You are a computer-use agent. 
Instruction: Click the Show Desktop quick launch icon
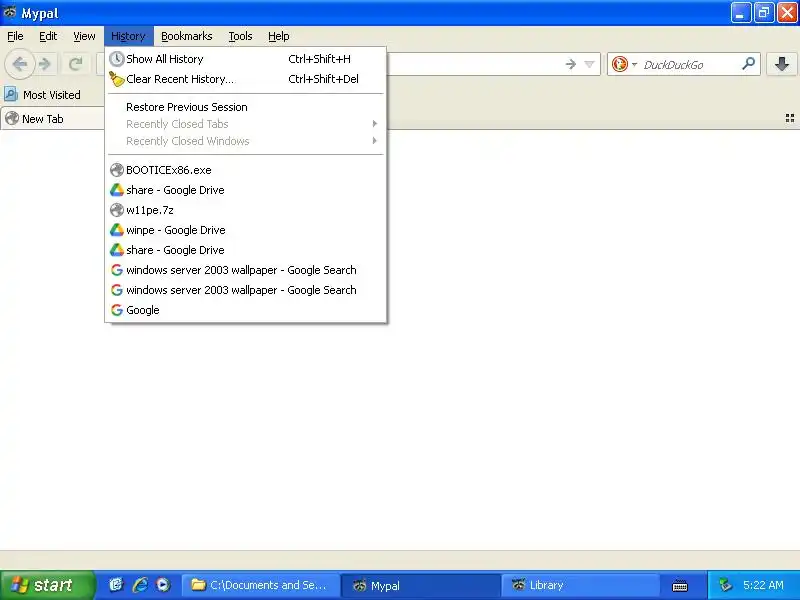116,585
